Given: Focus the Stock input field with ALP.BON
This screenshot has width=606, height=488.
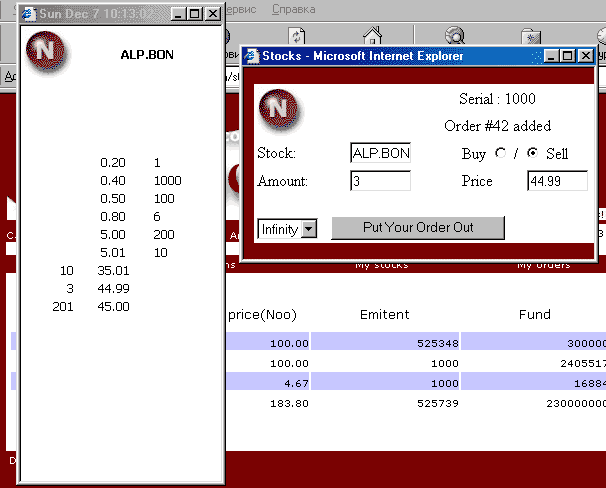Looking at the screenshot, I should pyautogui.click(x=380, y=153).
